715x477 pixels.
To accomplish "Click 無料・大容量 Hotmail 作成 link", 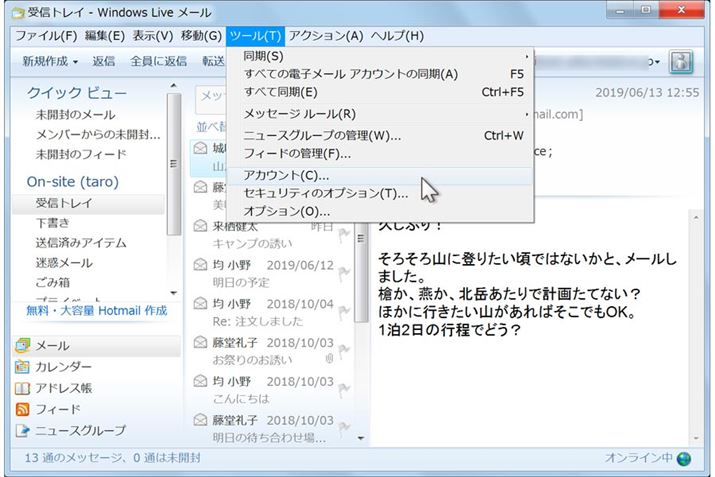I will click(x=97, y=311).
